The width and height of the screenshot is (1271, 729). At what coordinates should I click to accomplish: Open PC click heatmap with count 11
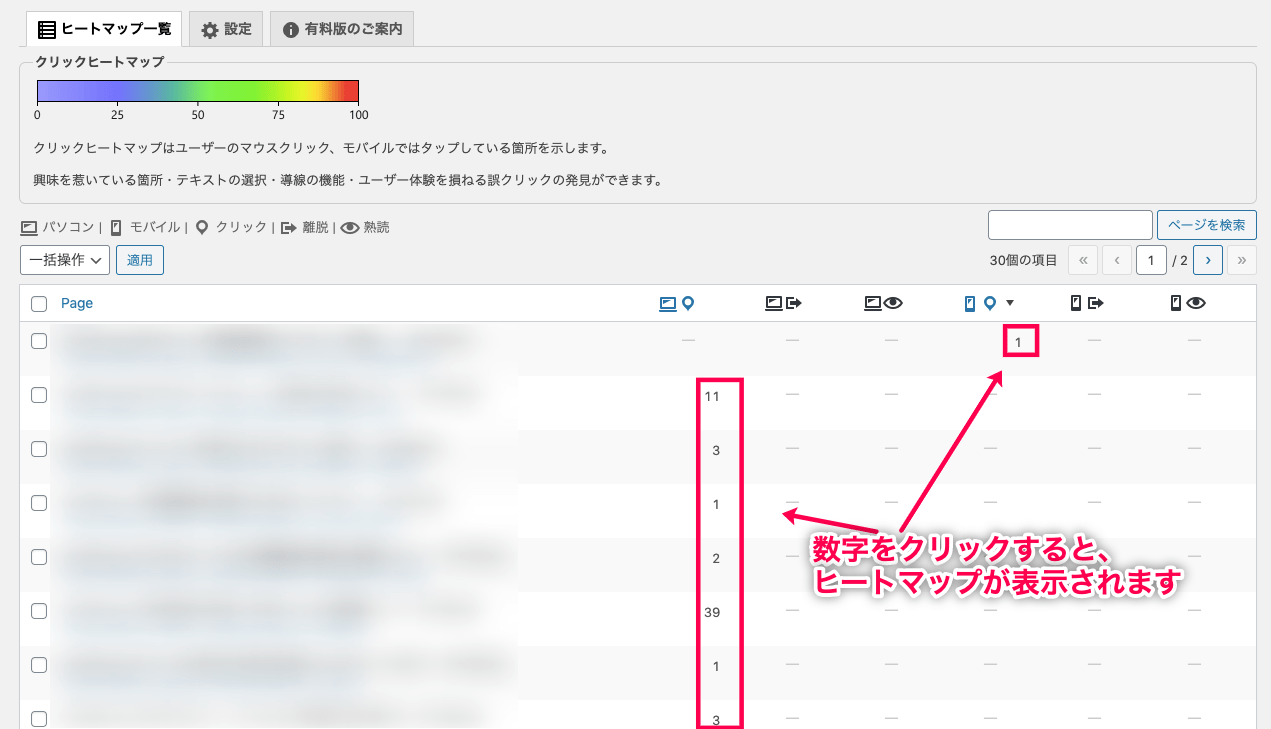[x=712, y=396]
